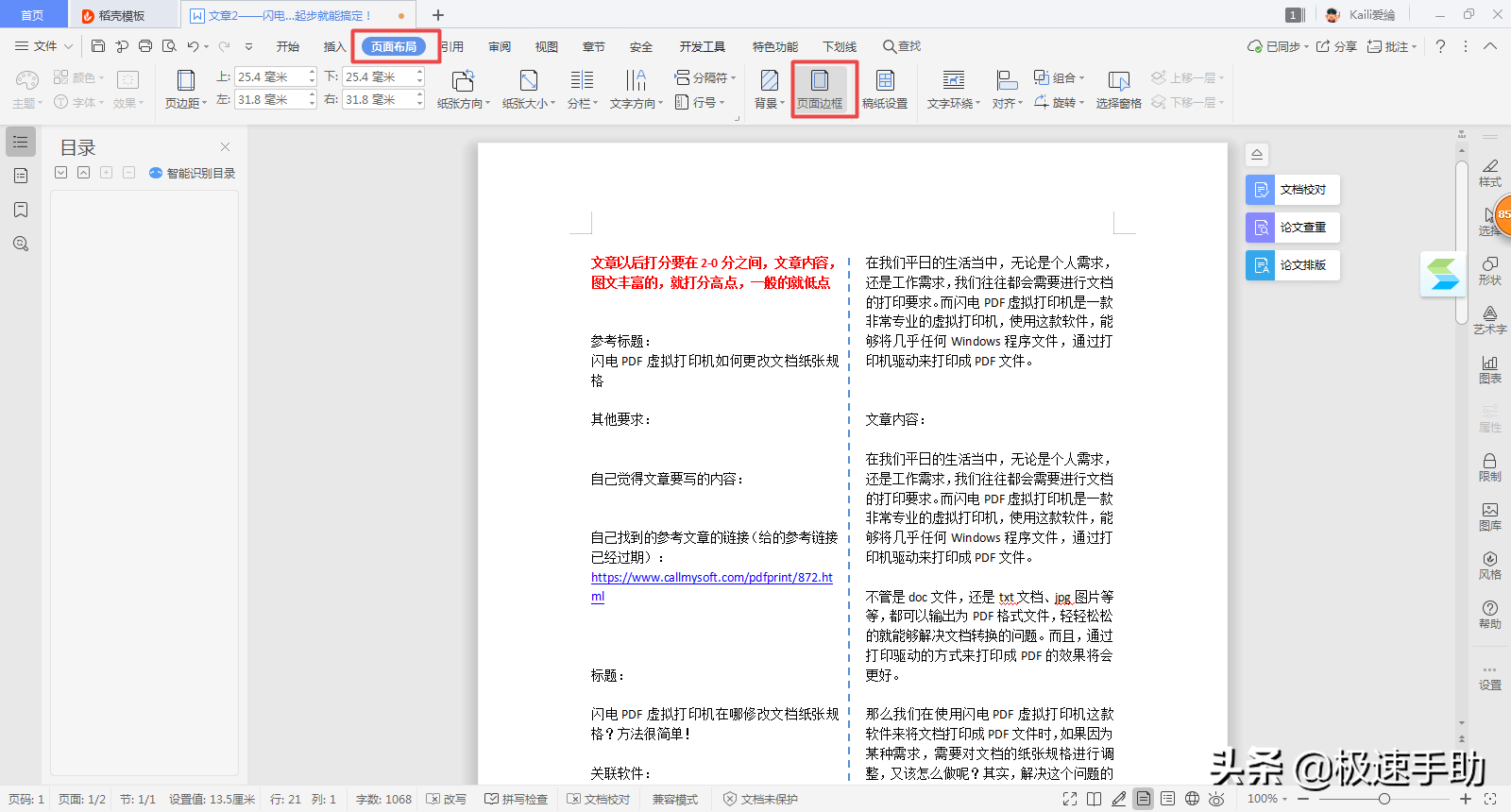The width and height of the screenshot is (1511, 812).
Task: Switch to the 审阅 Review ribbon tab
Action: [x=500, y=46]
